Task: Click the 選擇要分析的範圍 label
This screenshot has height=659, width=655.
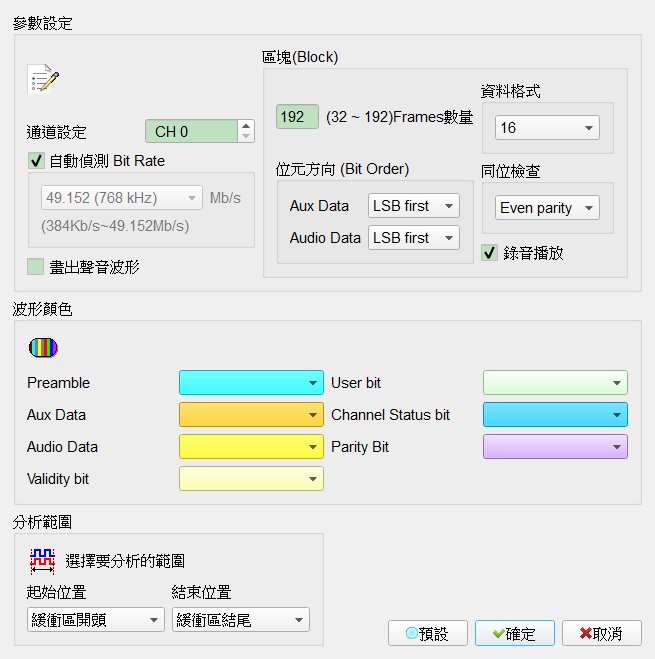Action: [125, 561]
